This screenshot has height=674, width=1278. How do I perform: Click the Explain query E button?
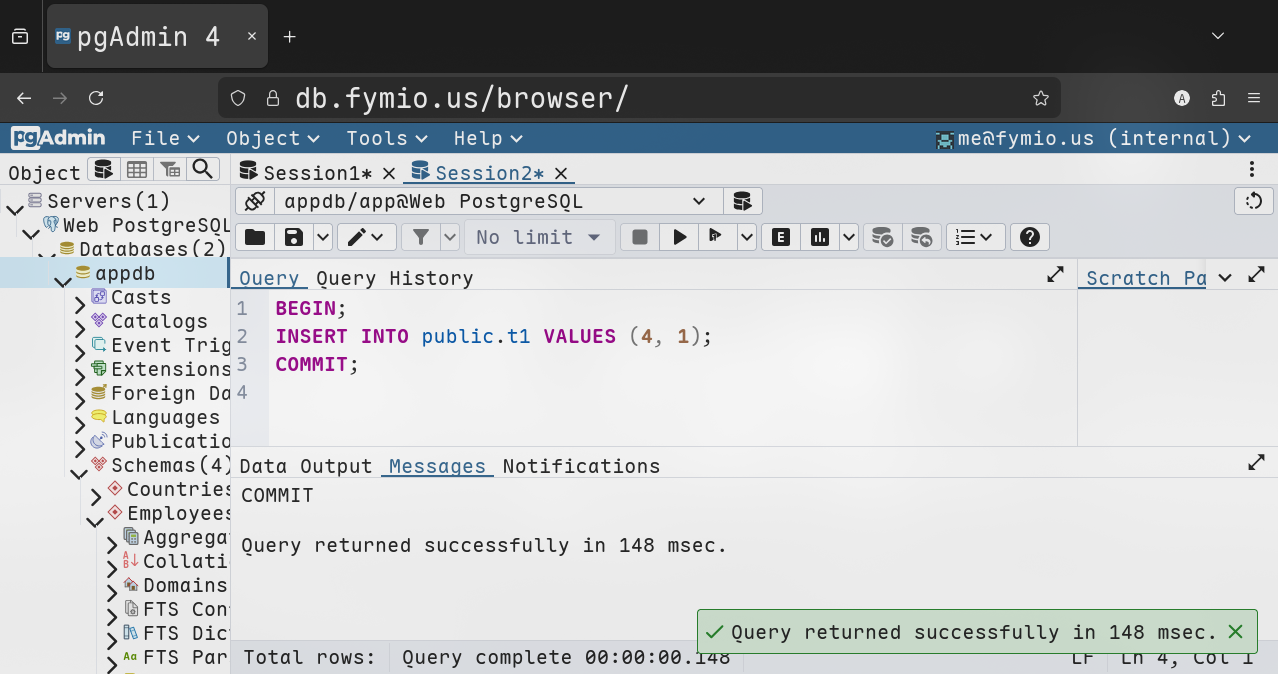coord(781,237)
